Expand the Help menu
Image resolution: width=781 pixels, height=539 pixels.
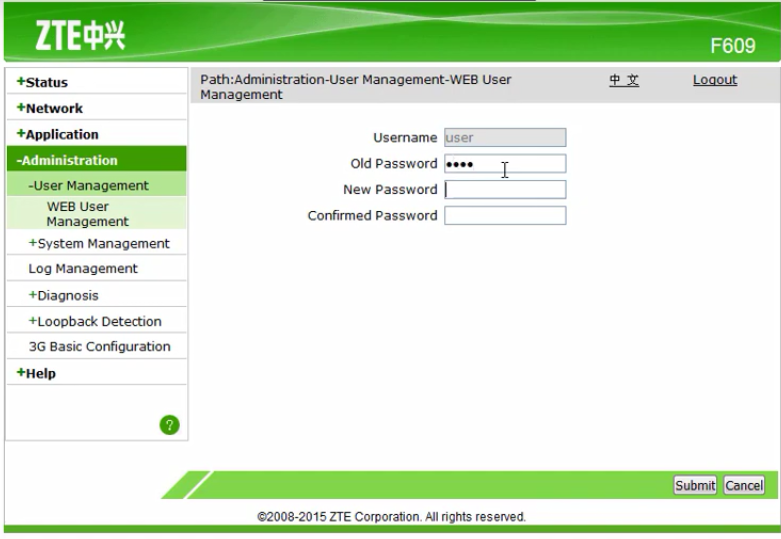pos(36,373)
